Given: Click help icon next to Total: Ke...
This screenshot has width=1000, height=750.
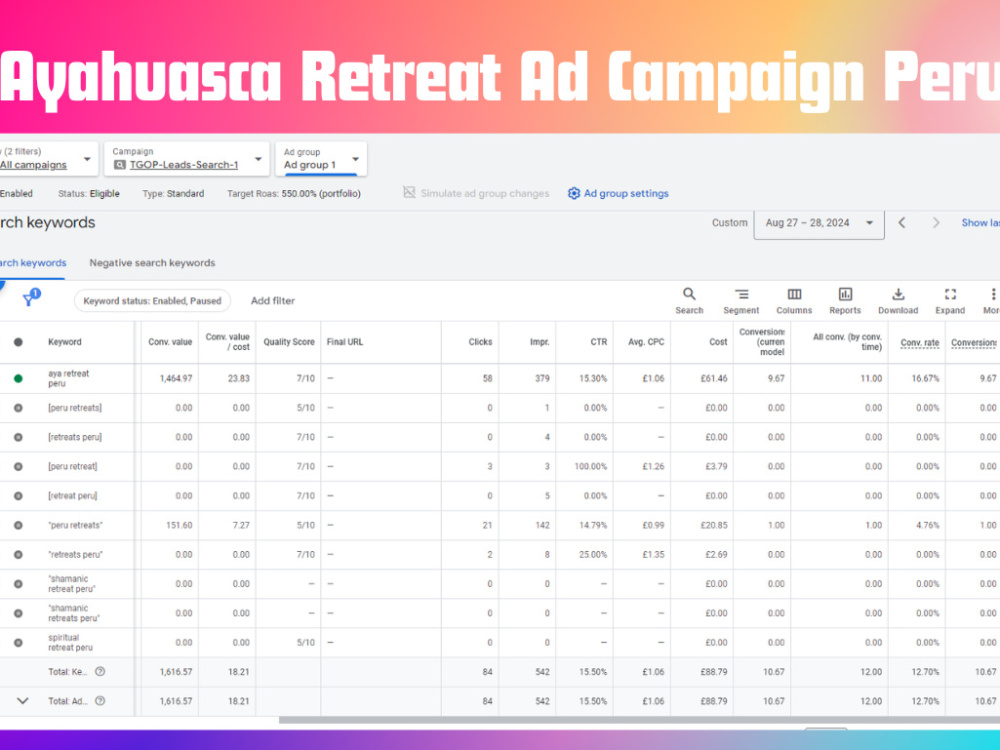Looking at the screenshot, I should point(100,672).
